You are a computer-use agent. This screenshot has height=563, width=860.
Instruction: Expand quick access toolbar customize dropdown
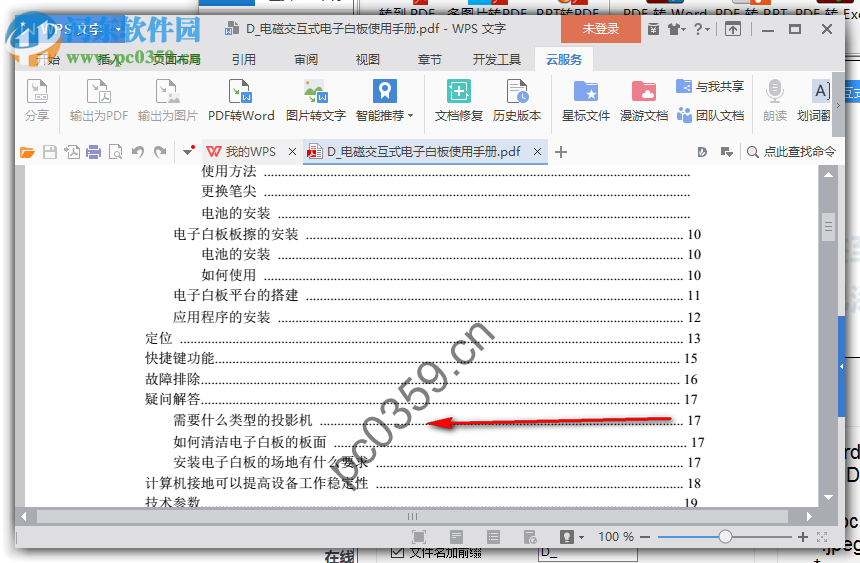(188, 150)
